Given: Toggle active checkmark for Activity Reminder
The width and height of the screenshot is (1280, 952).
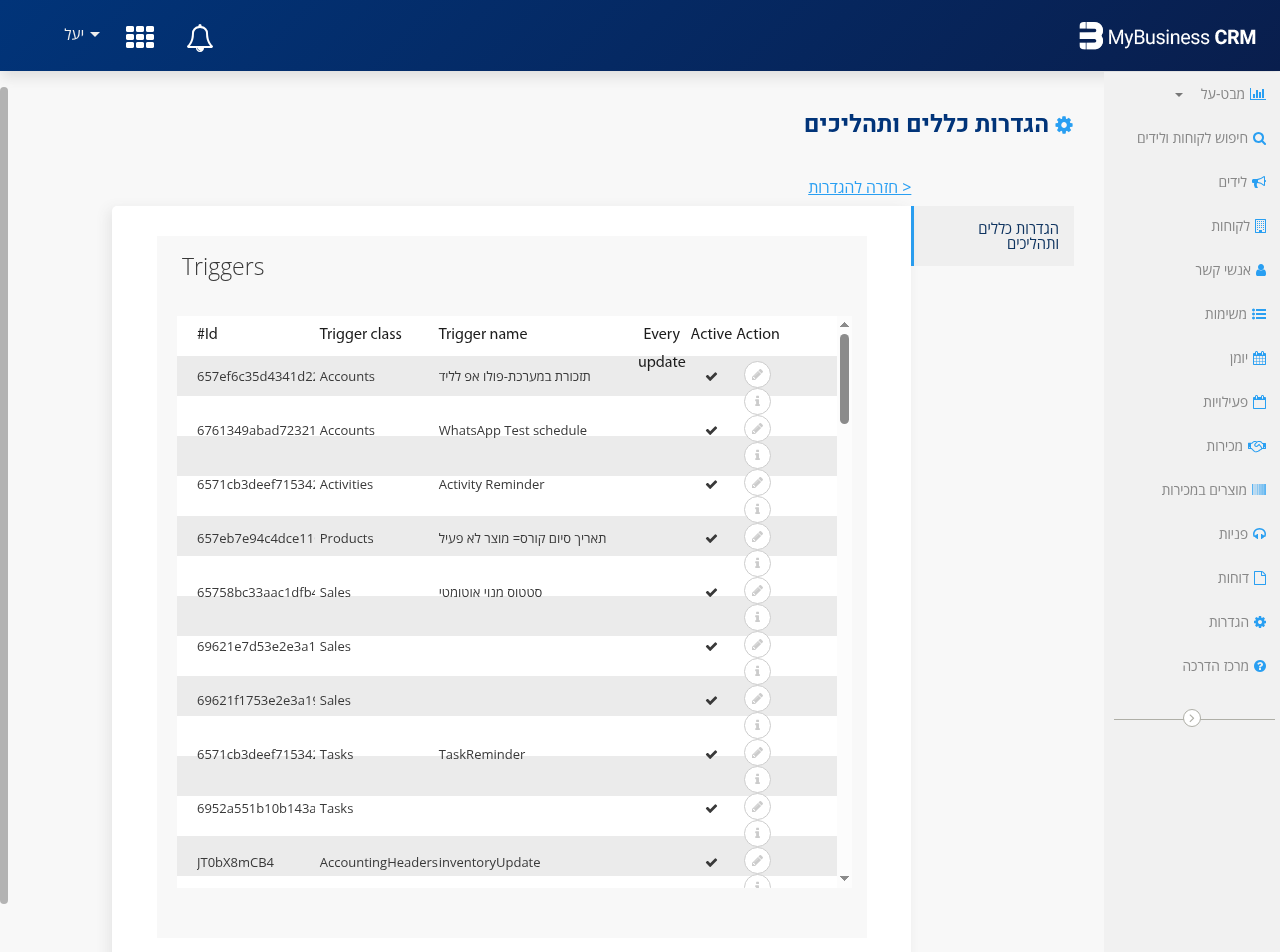Looking at the screenshot, I should click(711, 484).
